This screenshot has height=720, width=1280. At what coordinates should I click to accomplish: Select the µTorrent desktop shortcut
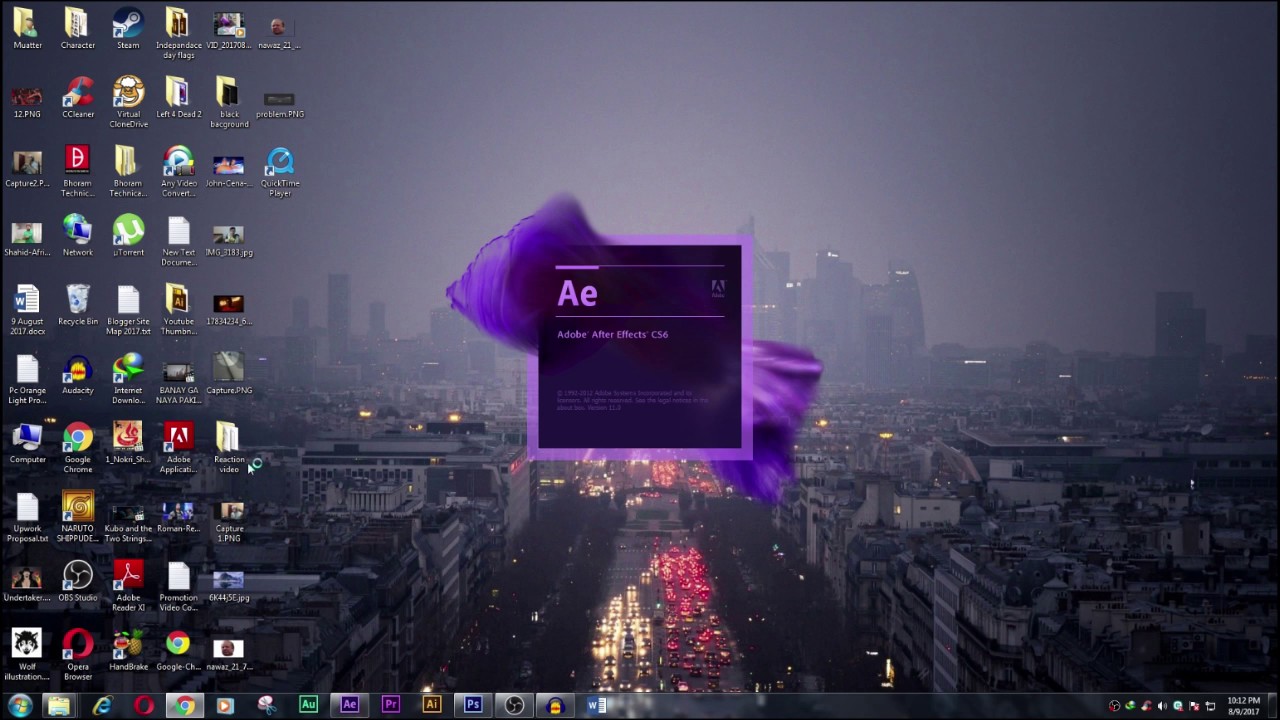[x=128, y=236]
